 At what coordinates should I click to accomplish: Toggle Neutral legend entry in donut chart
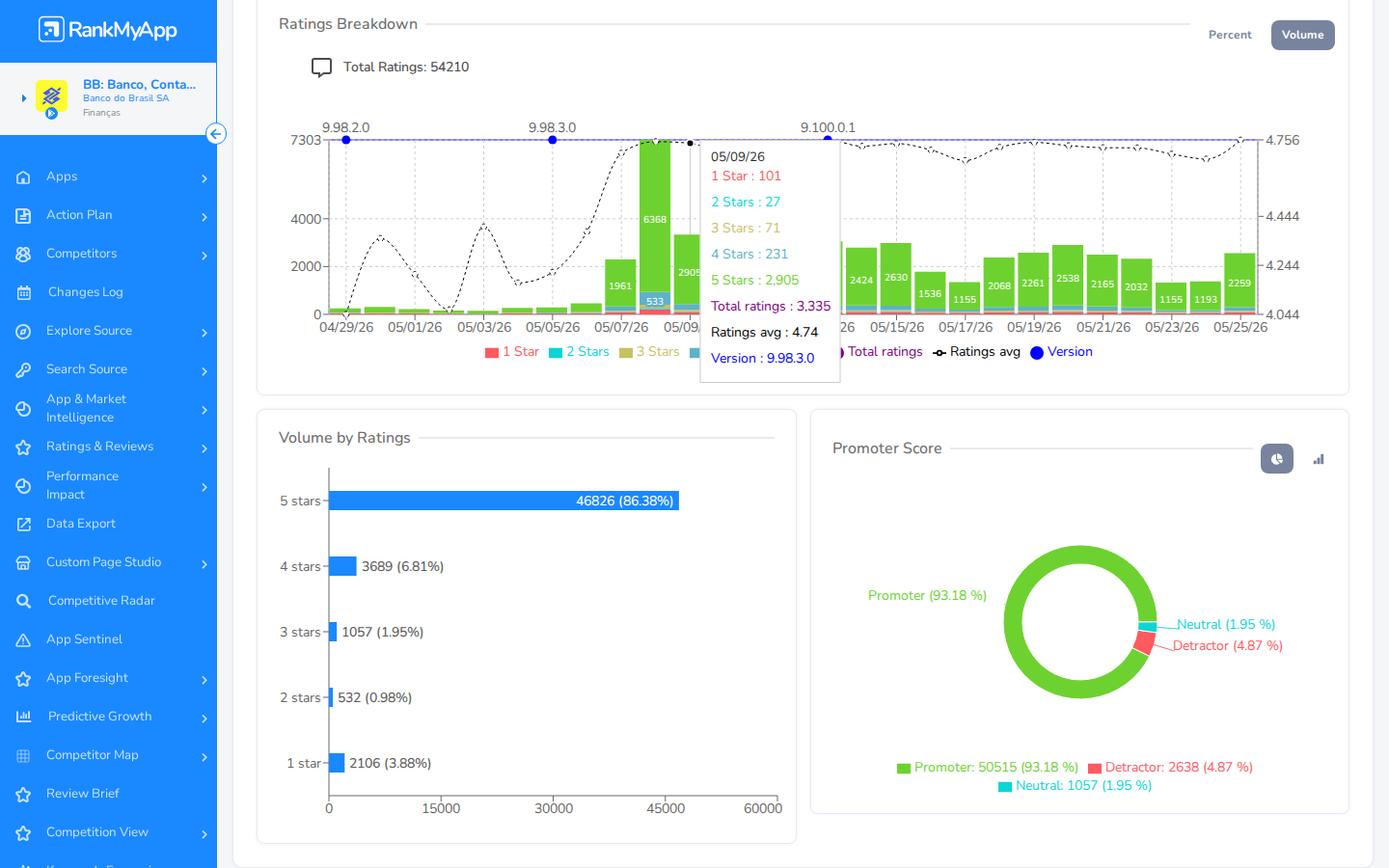1075,786
